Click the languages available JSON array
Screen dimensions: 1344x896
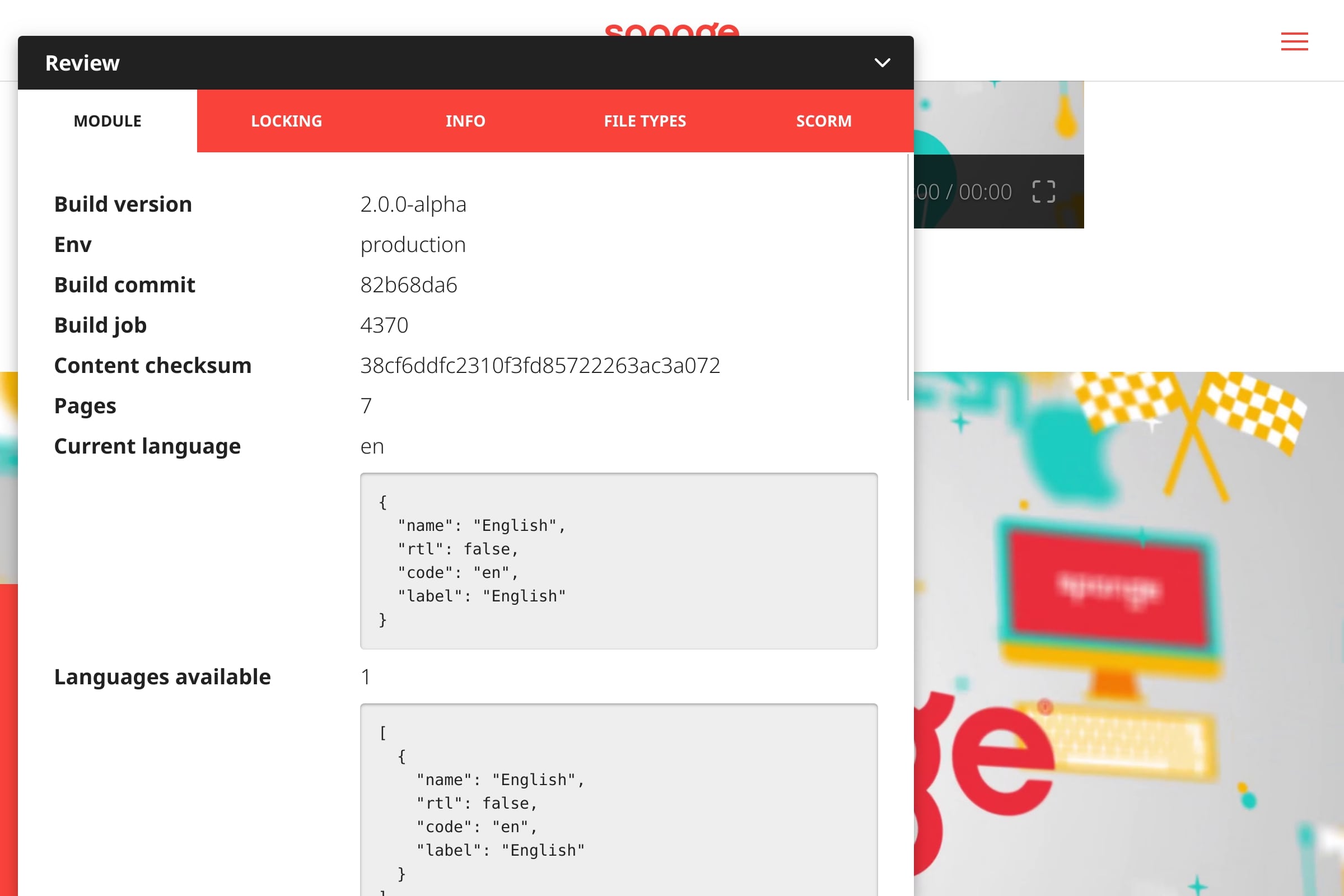pos(618,800)
